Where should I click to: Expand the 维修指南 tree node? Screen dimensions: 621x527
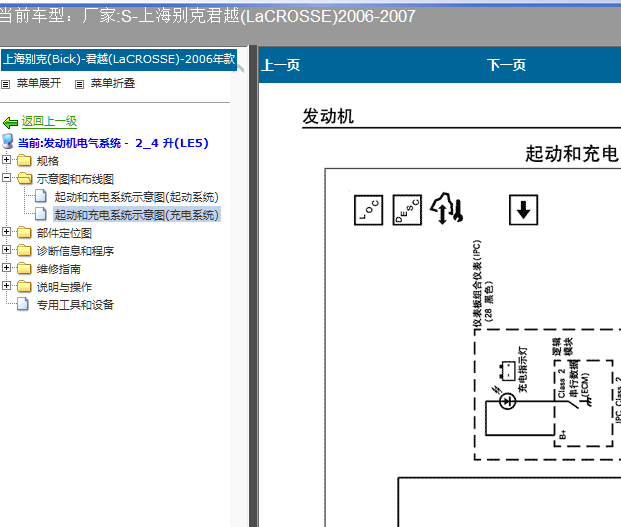(6, 268)
